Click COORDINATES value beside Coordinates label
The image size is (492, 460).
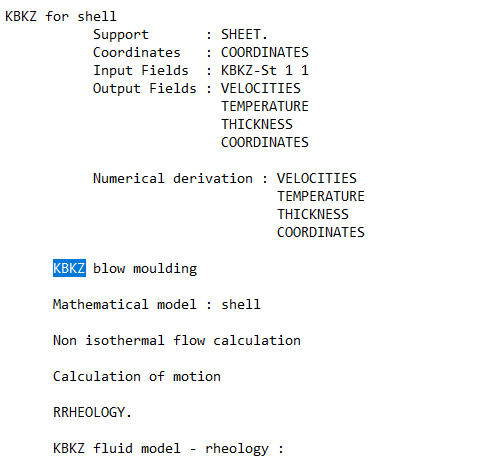point(265,52)
